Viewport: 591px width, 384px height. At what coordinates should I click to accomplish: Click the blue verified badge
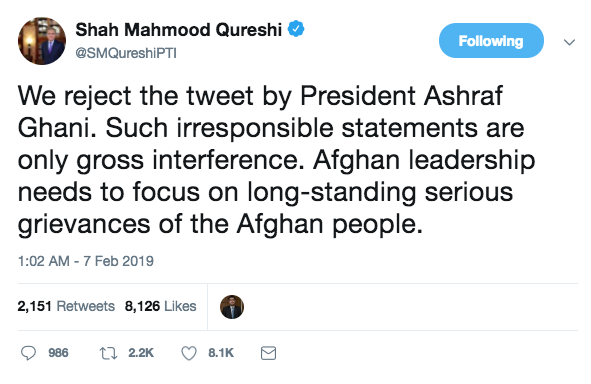[x=296, y=29]
